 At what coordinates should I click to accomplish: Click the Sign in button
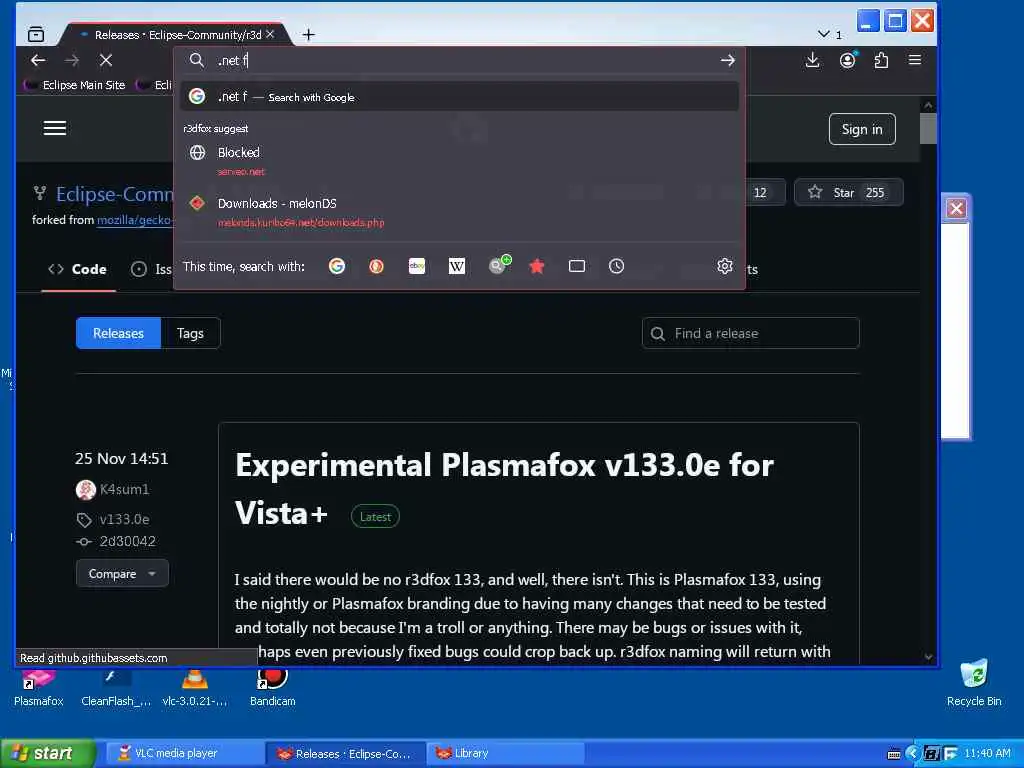[x=862, y=129]
